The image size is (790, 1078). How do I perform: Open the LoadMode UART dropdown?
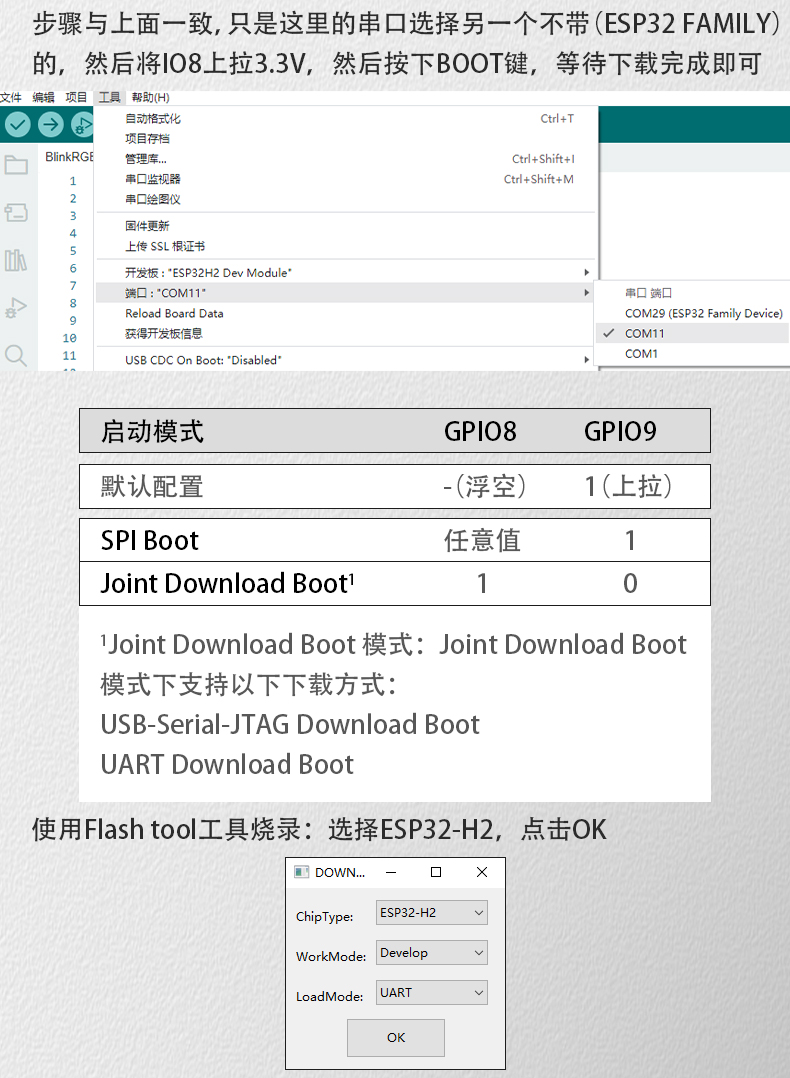(x=432, y=993)
